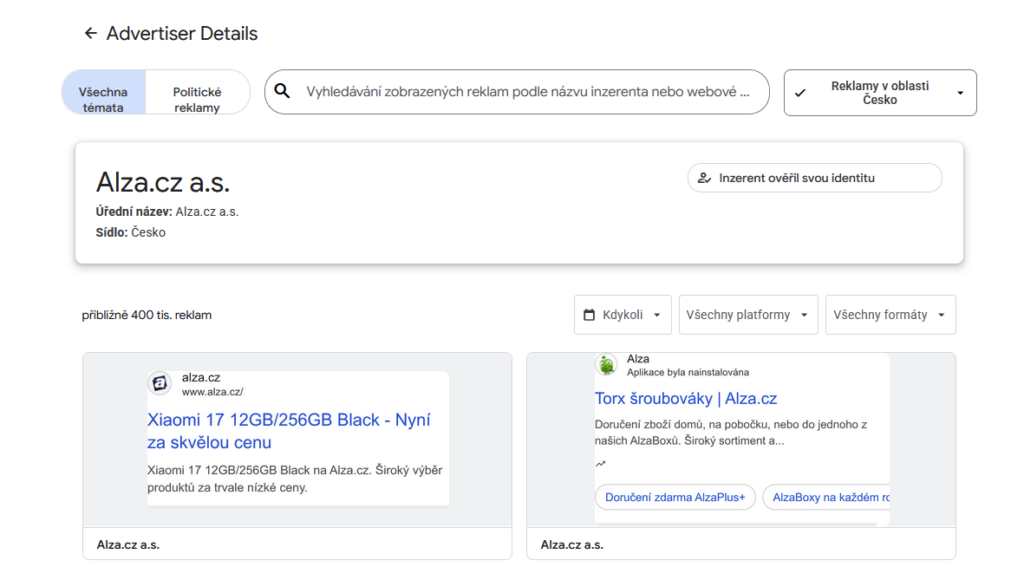
Task: Click the green Alza app icon
Action: pyautogui.click(x=606, y=365)
